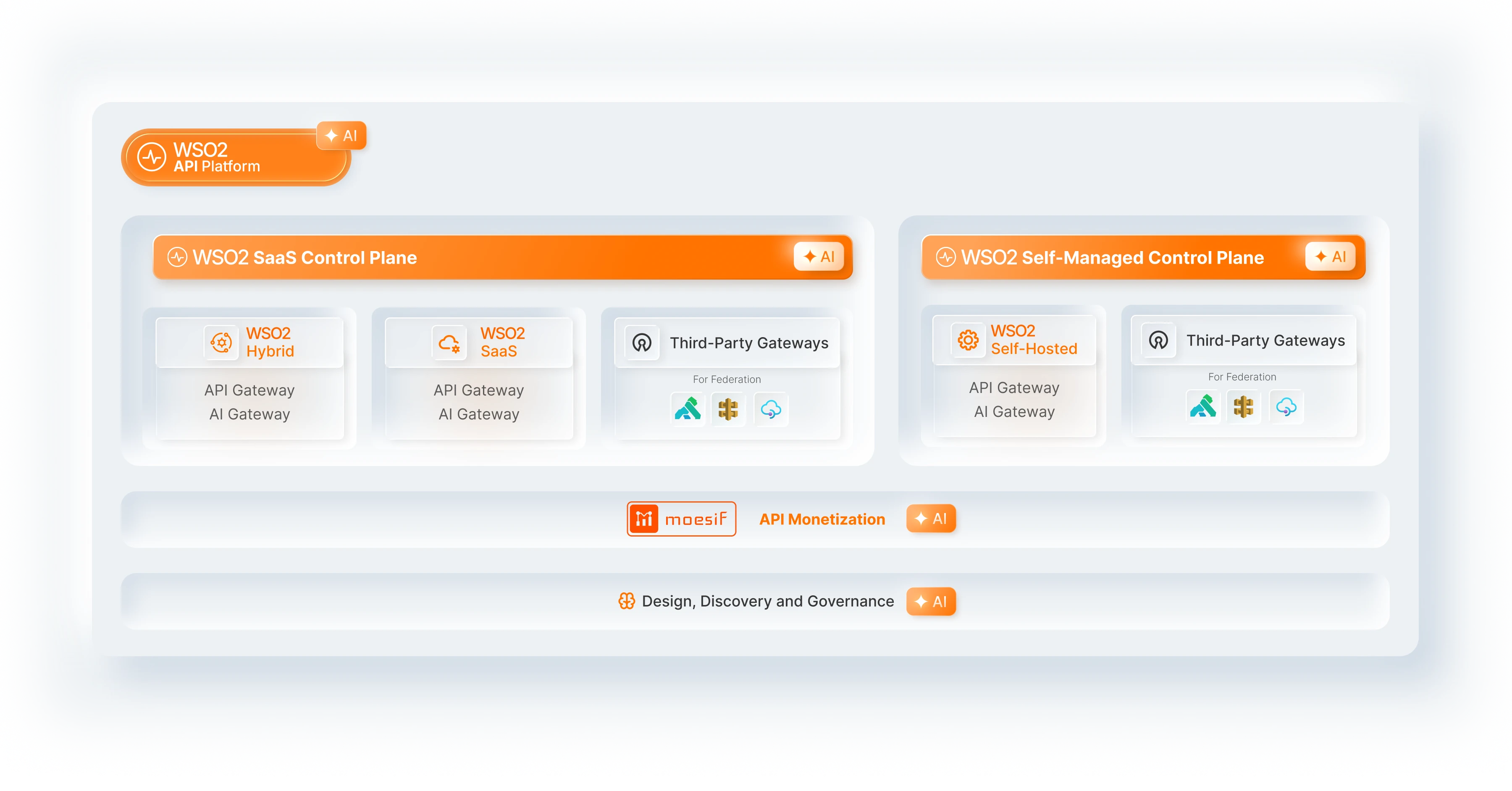The image size is (1512, 791).
Task: Click AI badge next to API Monetization
Action: click(931, 519)
